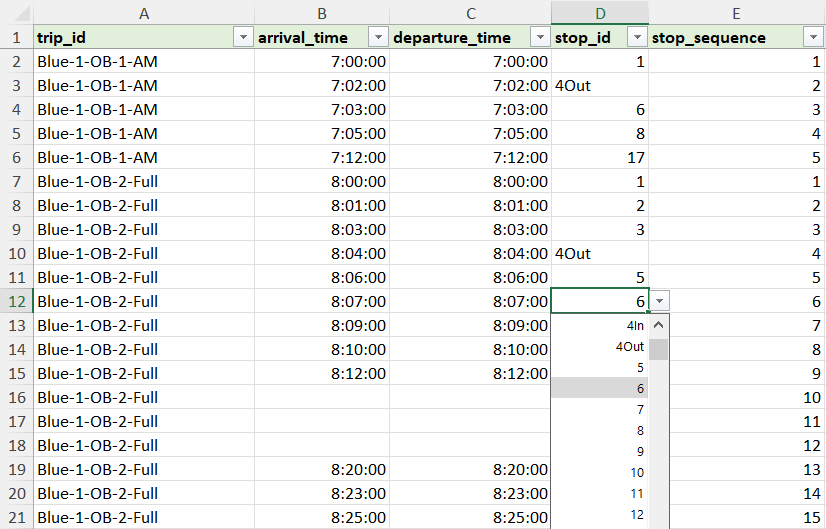The width and height of the screenshot is (826, 529).
Task: Open the arrival_time filter button
Action: tap(377, 38)
